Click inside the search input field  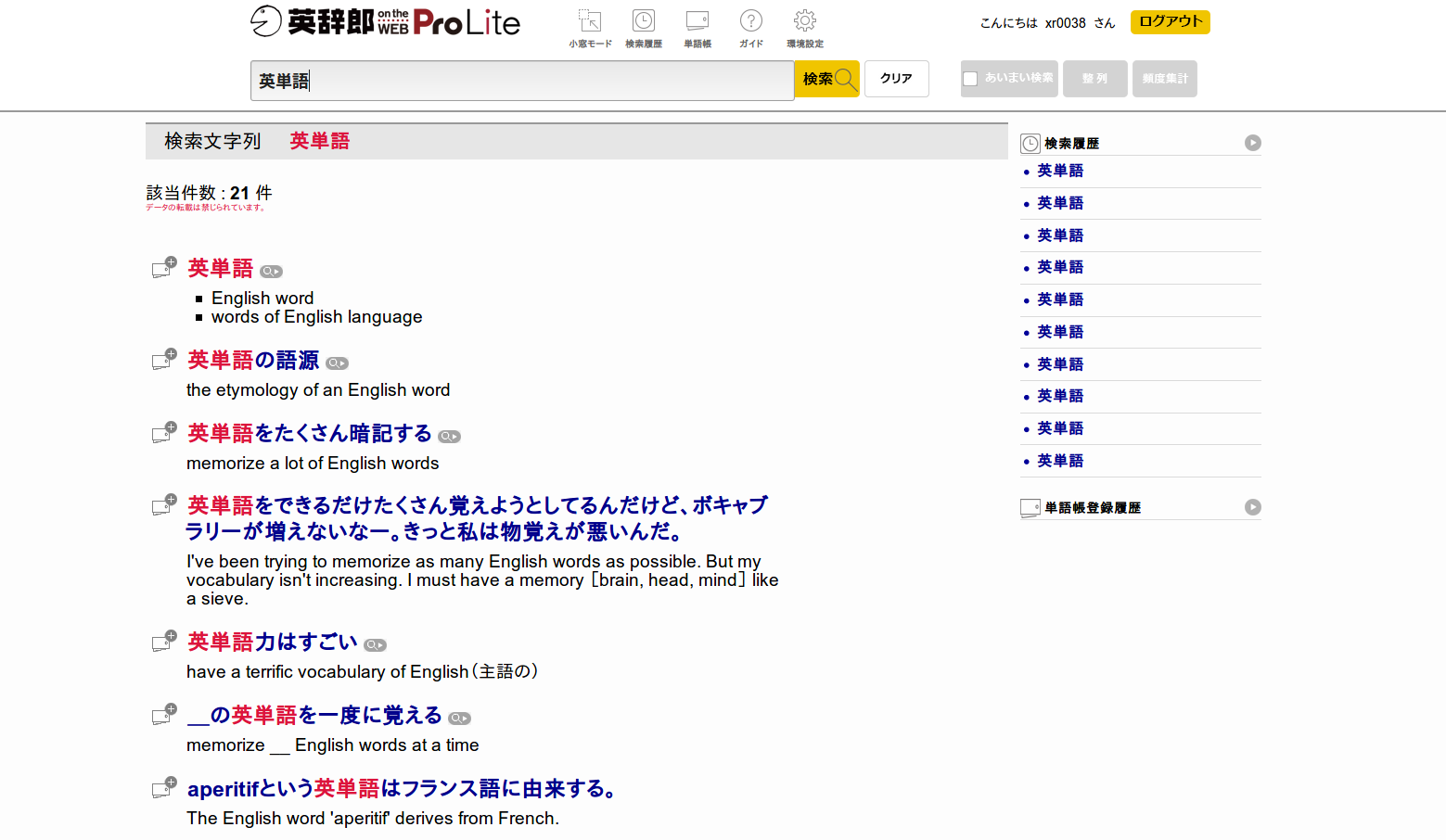519,81
